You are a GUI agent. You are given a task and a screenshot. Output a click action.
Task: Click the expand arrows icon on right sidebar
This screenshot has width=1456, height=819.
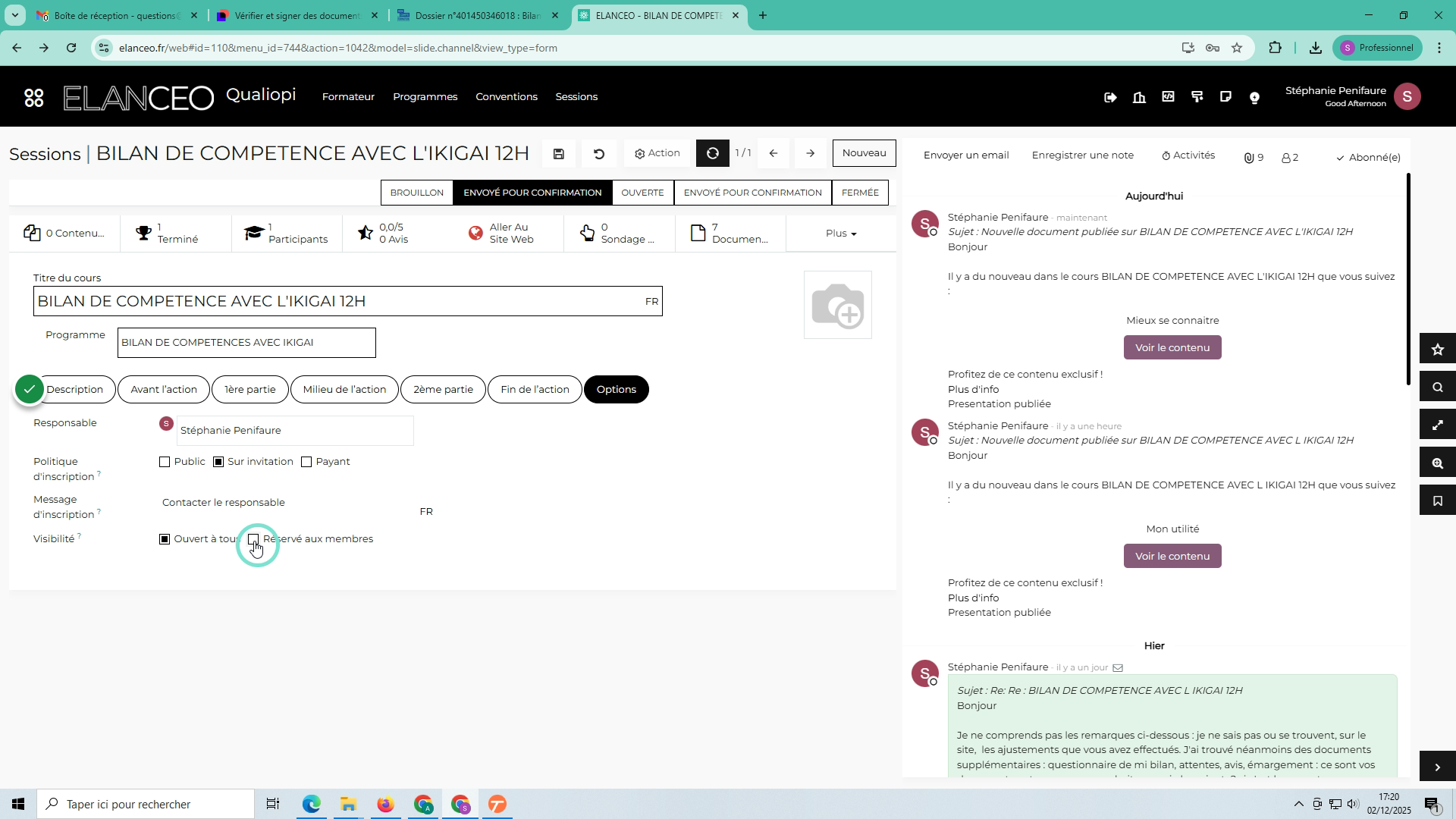tap(1438, 425)
